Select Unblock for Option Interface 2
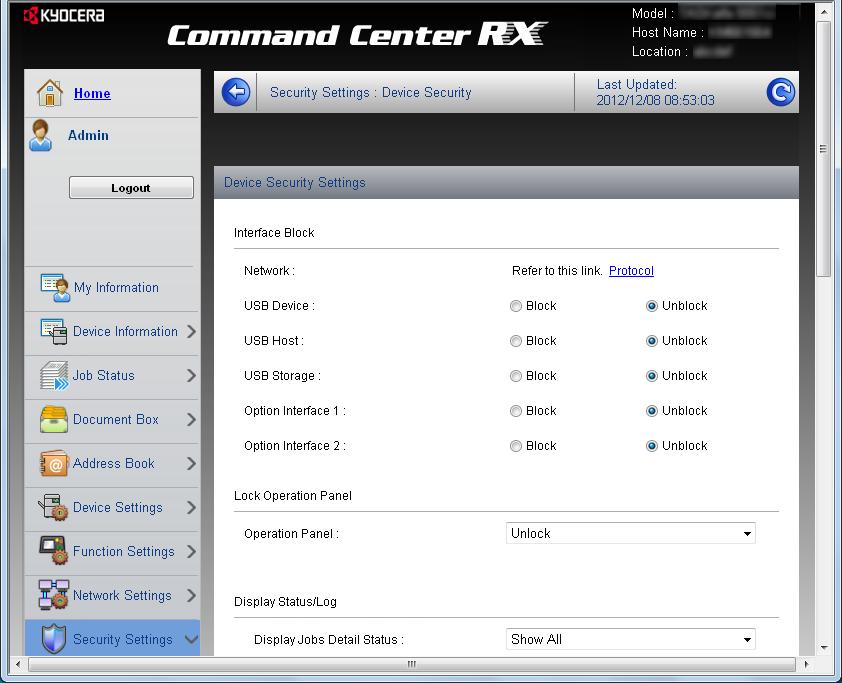 coord(651,446)
